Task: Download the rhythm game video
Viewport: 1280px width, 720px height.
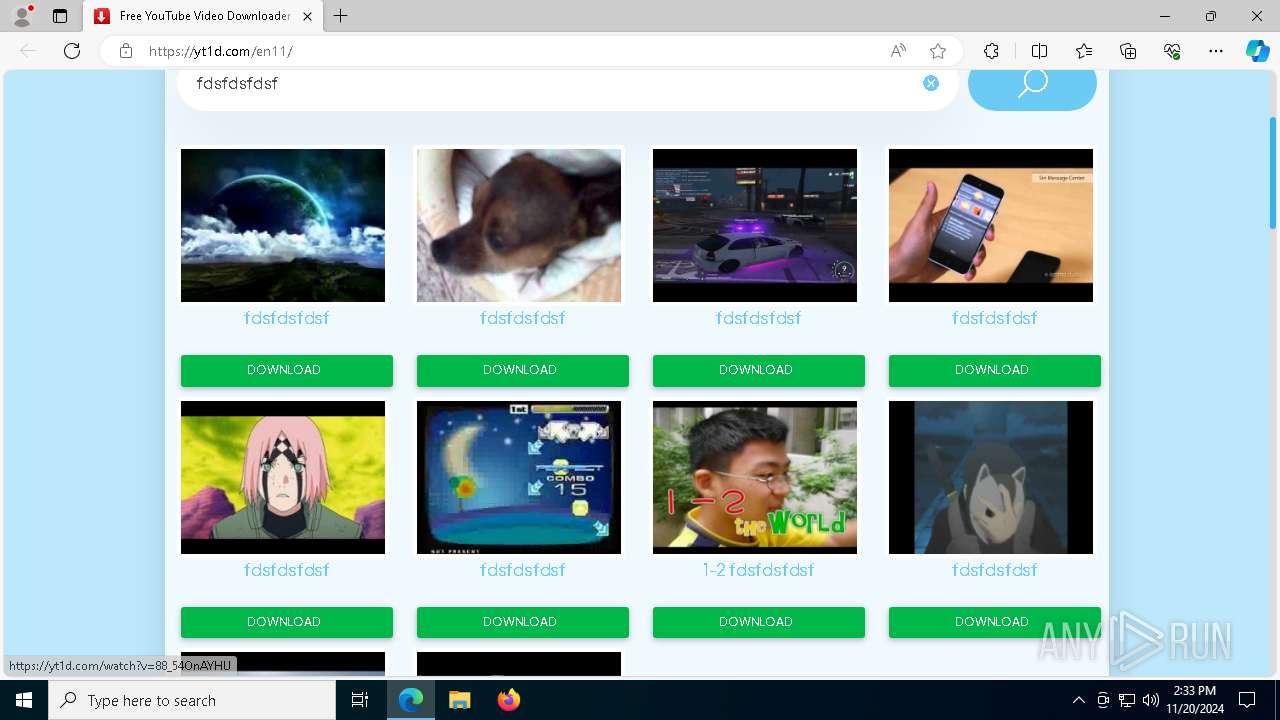Action: (x=523, y=622)
